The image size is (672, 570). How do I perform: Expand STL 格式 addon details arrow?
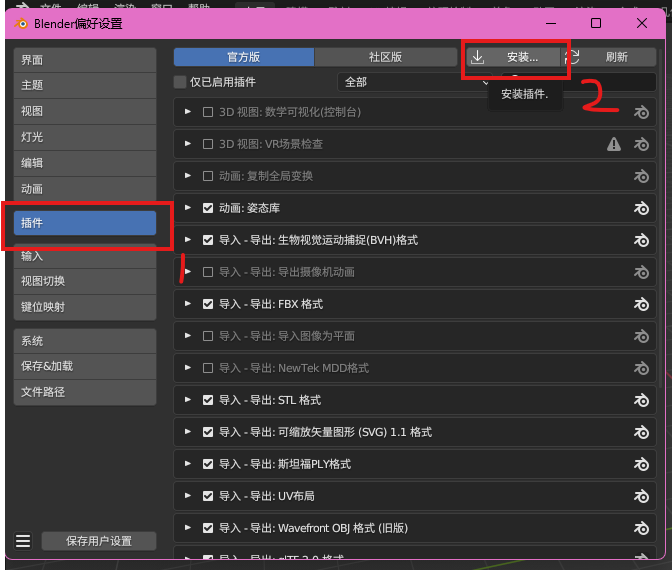(188, 399)
